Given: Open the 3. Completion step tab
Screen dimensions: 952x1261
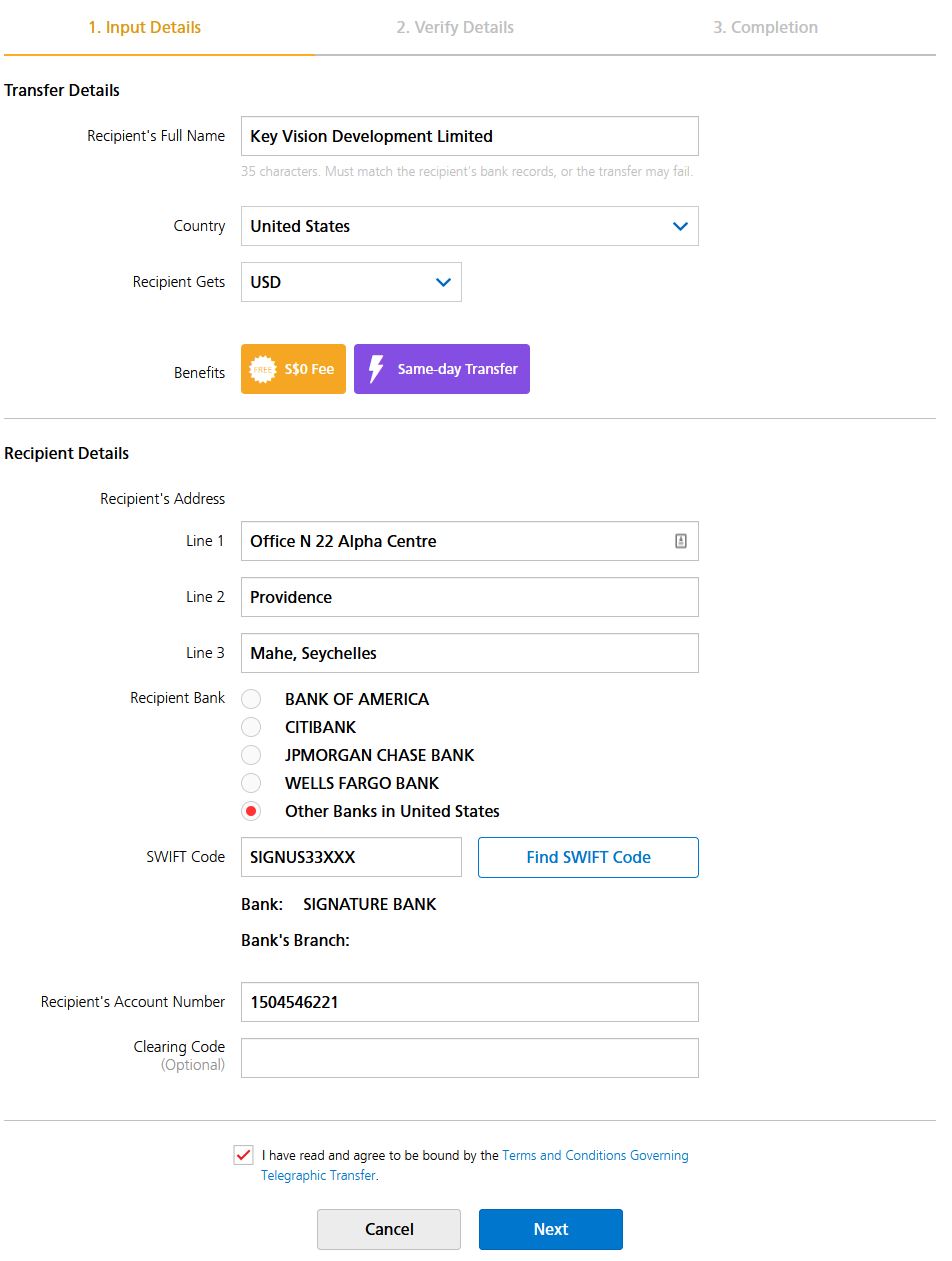Looking at the screenshot, I should point(765,28).
